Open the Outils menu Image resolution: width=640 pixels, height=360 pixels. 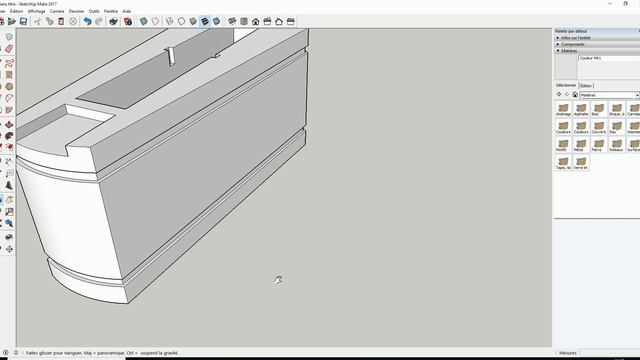pos(94,11)
